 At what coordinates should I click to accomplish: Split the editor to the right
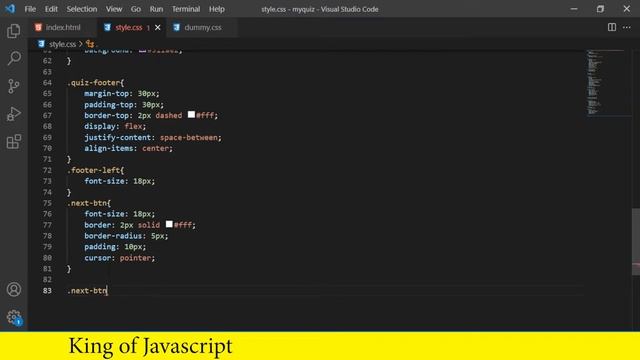[611, 27]
